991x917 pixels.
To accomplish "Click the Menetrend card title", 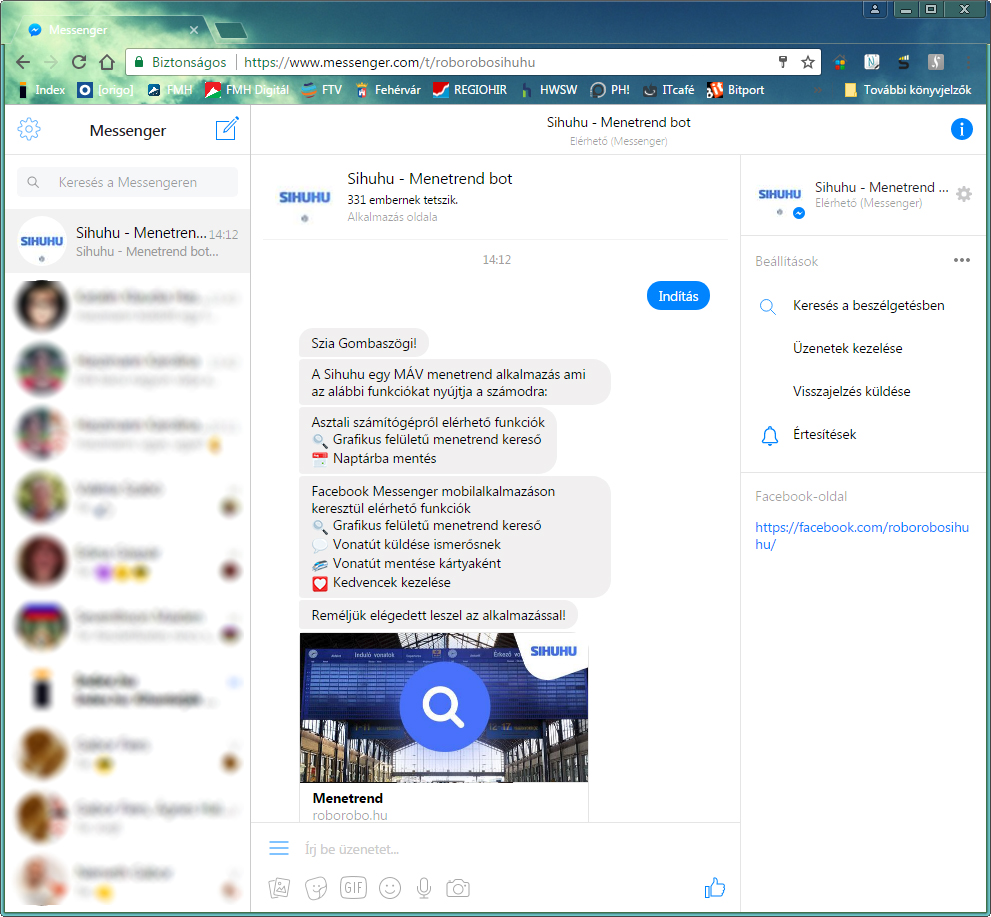I will click(x=348, y=798).
